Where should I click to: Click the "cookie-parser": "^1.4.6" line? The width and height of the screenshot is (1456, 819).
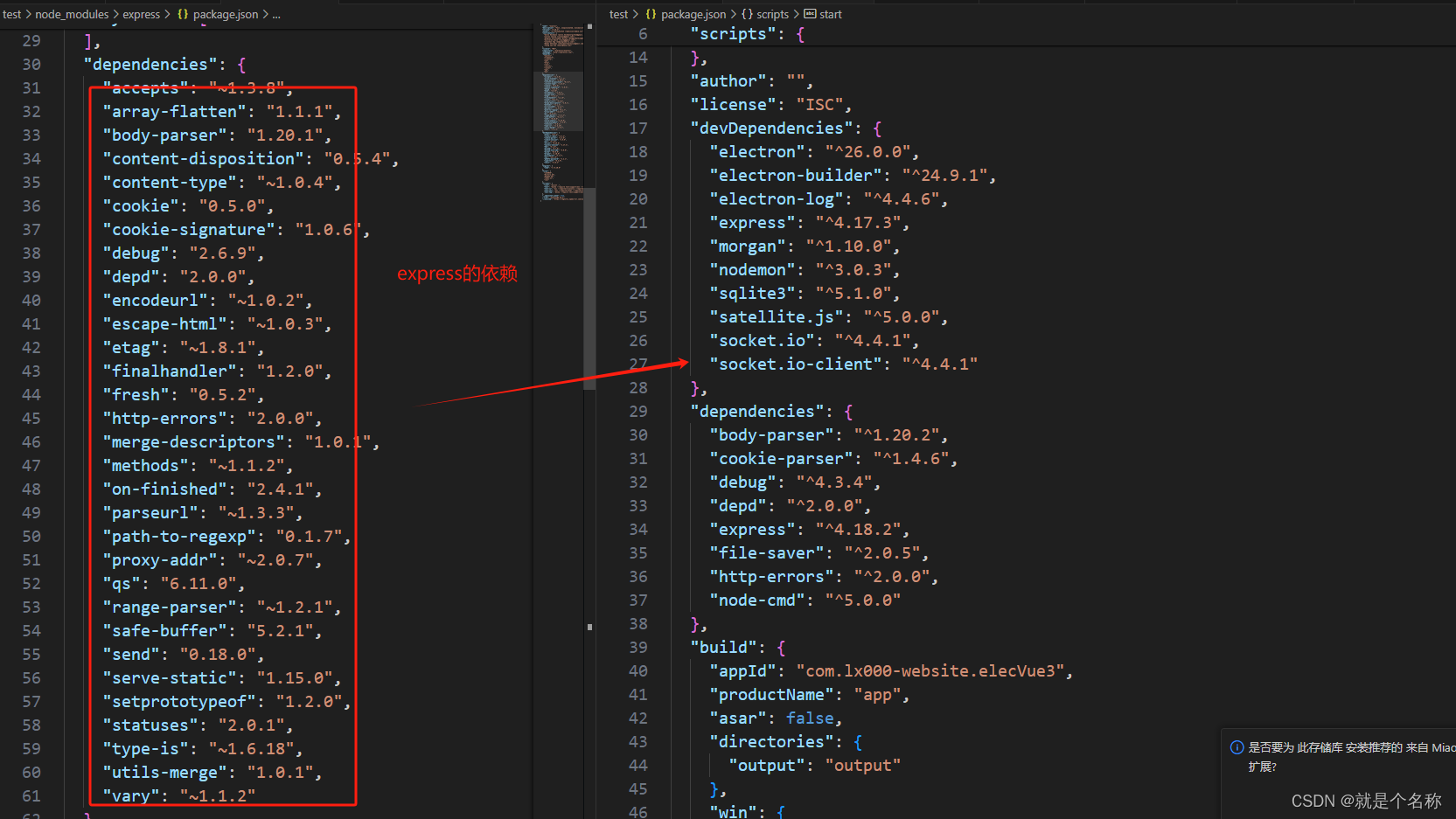[834, 459]
